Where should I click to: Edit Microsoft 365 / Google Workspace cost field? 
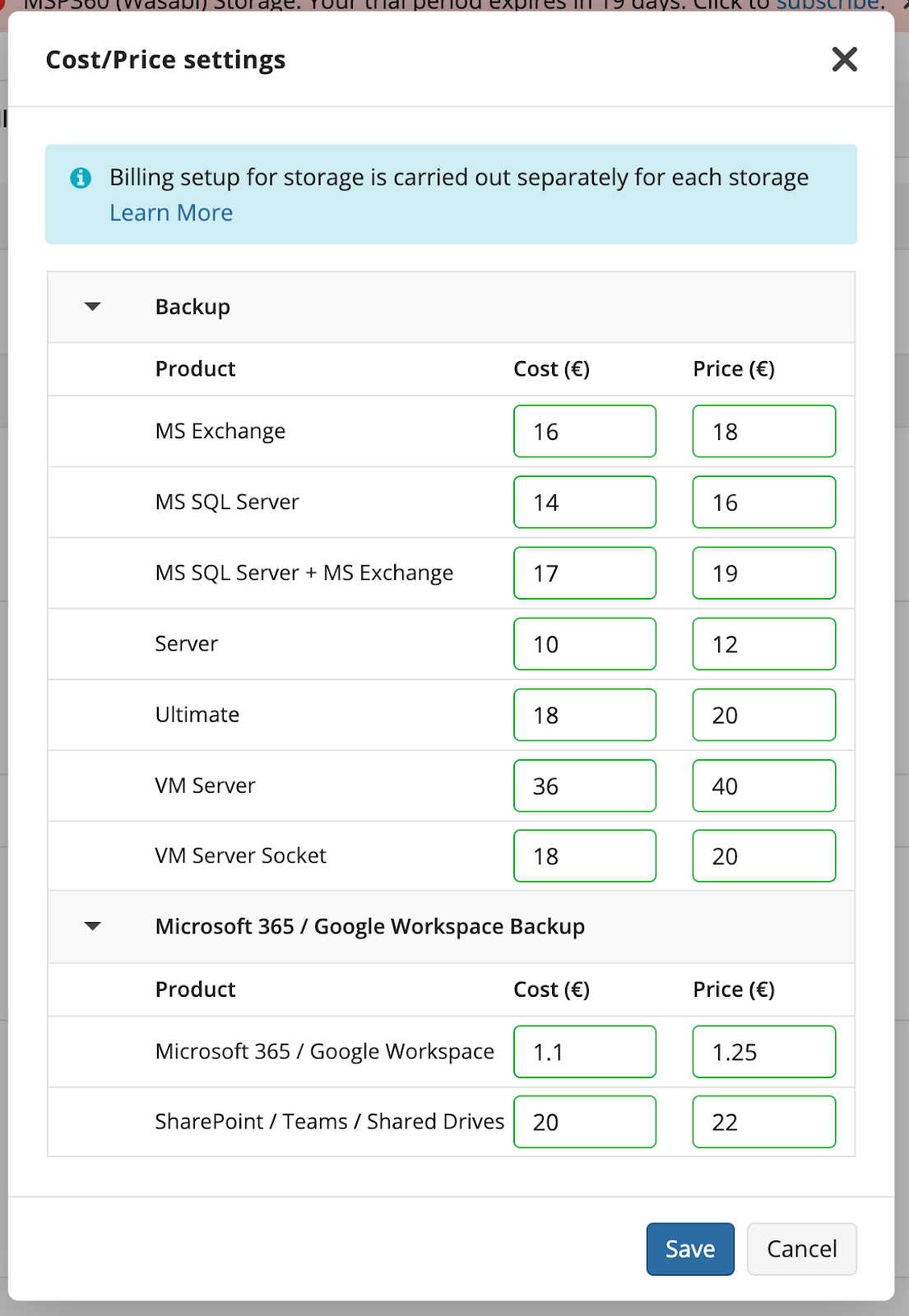(585, 1051)
